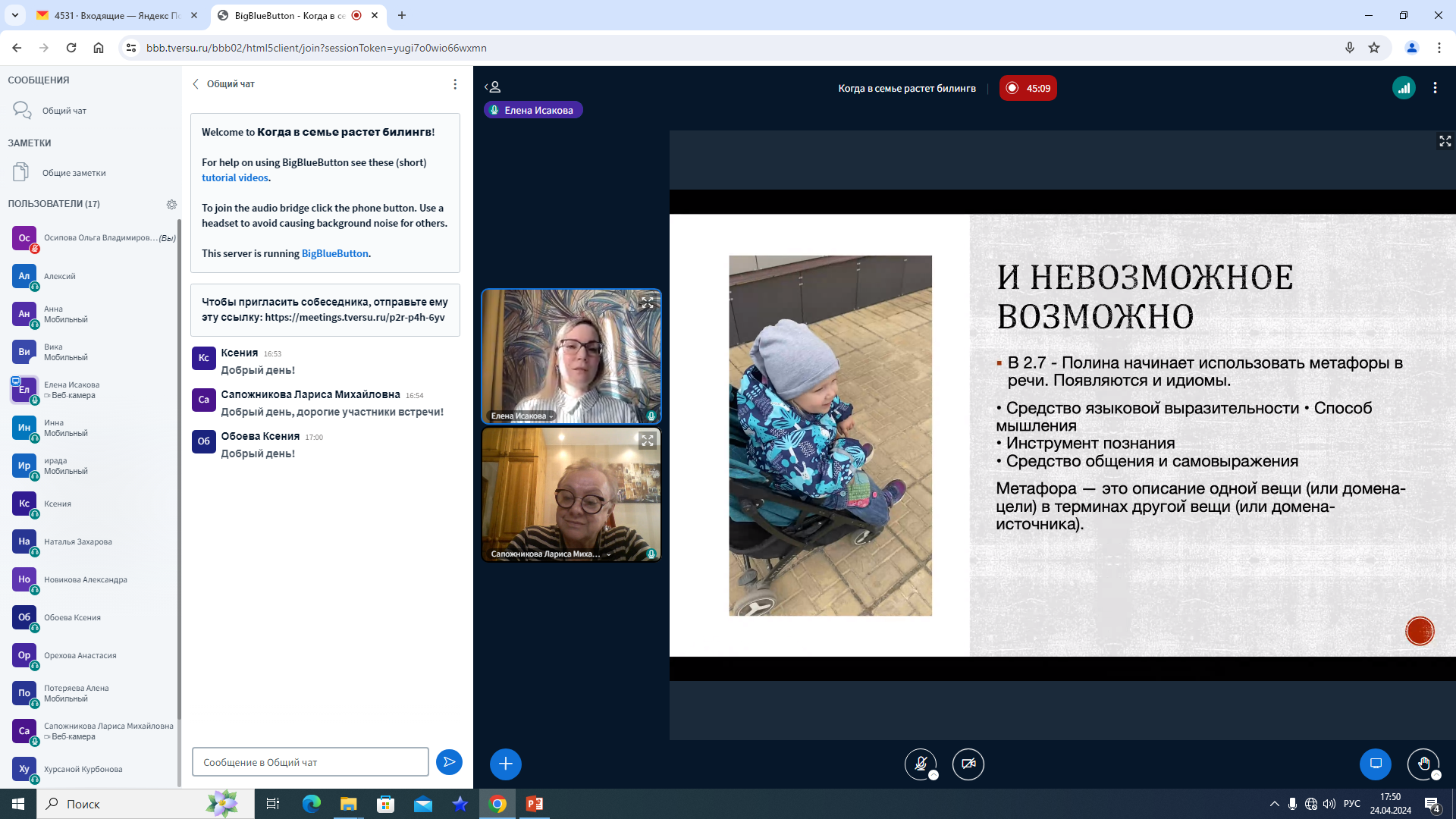Open the blue plus actions menu
Image resolution: width=1456 pixels, height=819 pixels.
click(506, 764)
